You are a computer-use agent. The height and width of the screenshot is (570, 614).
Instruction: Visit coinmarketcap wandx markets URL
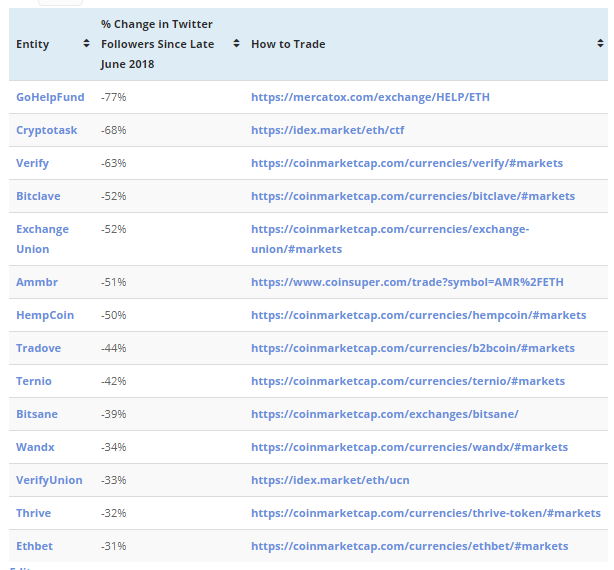pyautogui.click(x=410, y=447)
